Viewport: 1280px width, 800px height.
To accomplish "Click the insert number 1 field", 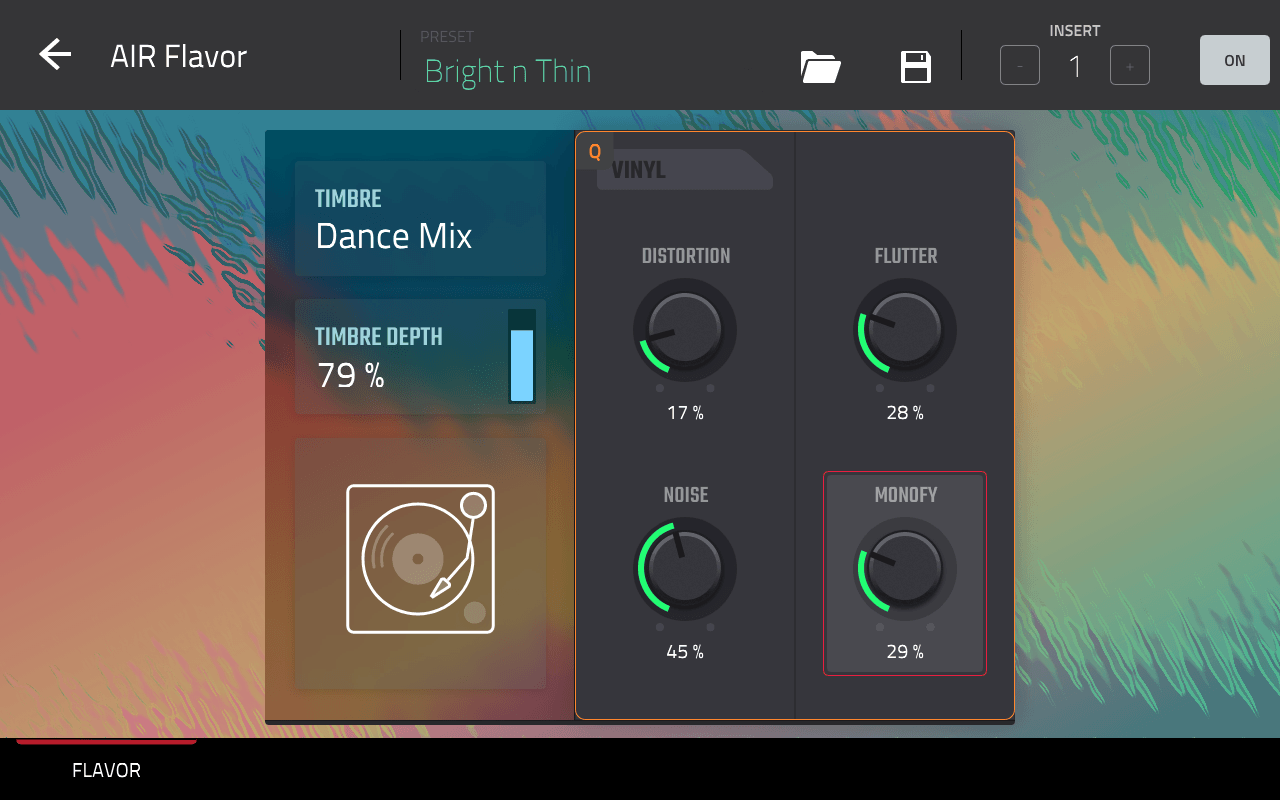I will click(1075, 67).
